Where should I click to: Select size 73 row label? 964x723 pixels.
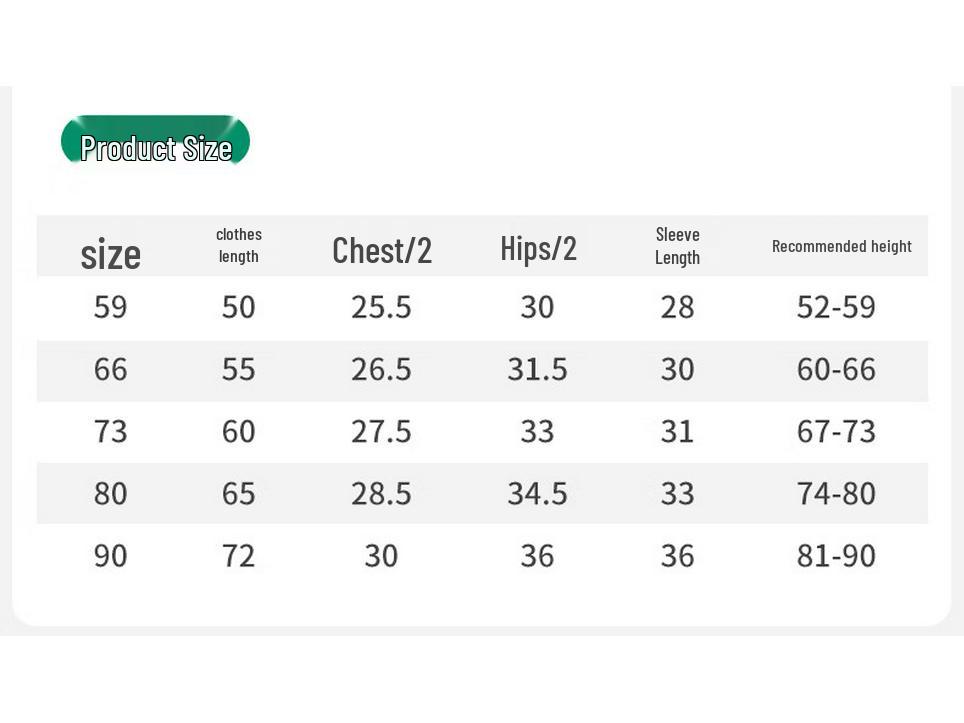[111, 431]
